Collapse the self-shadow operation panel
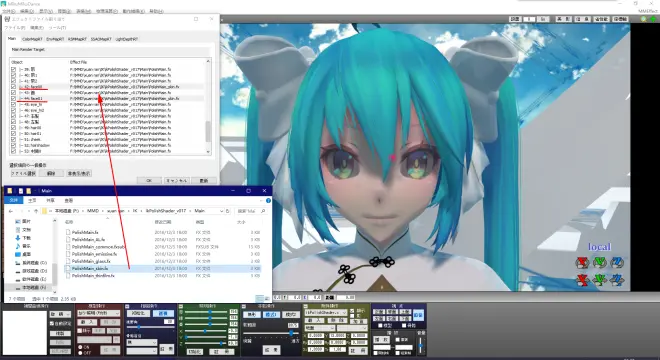 click(243, 306)
